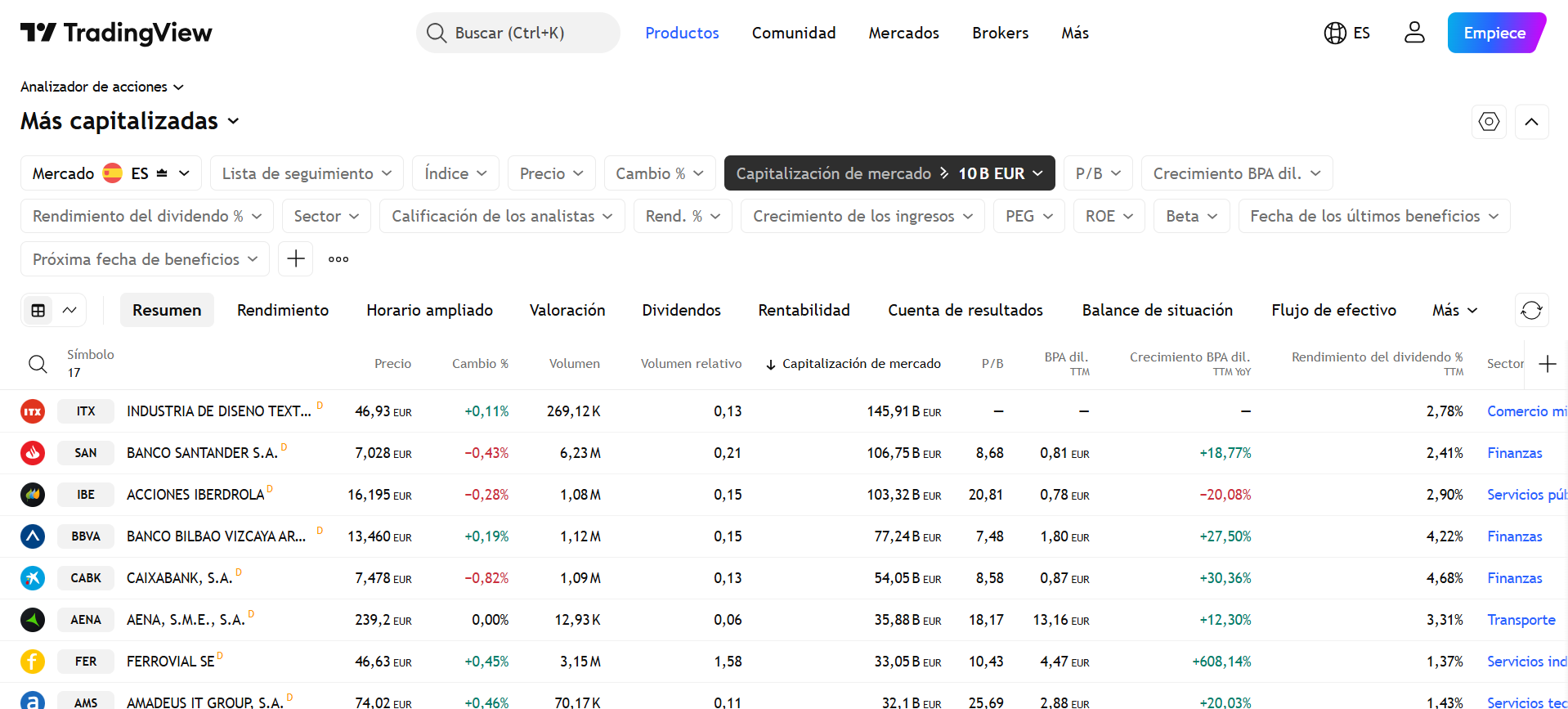
Task: Open Lista de seguimiento filter
Action: click(307, 173)
